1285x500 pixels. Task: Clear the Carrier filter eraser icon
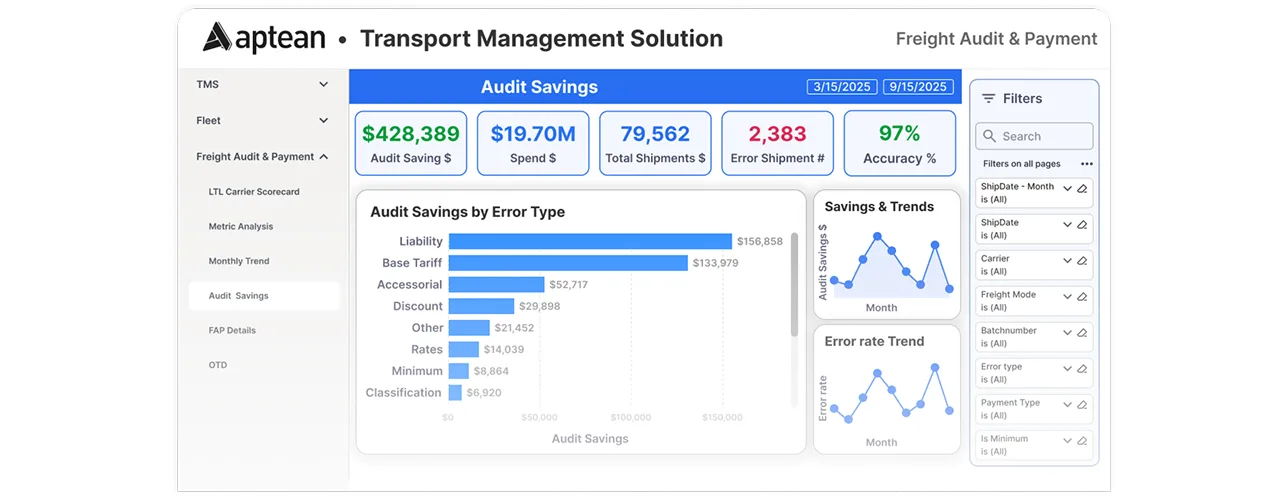tap(1082, 260)
